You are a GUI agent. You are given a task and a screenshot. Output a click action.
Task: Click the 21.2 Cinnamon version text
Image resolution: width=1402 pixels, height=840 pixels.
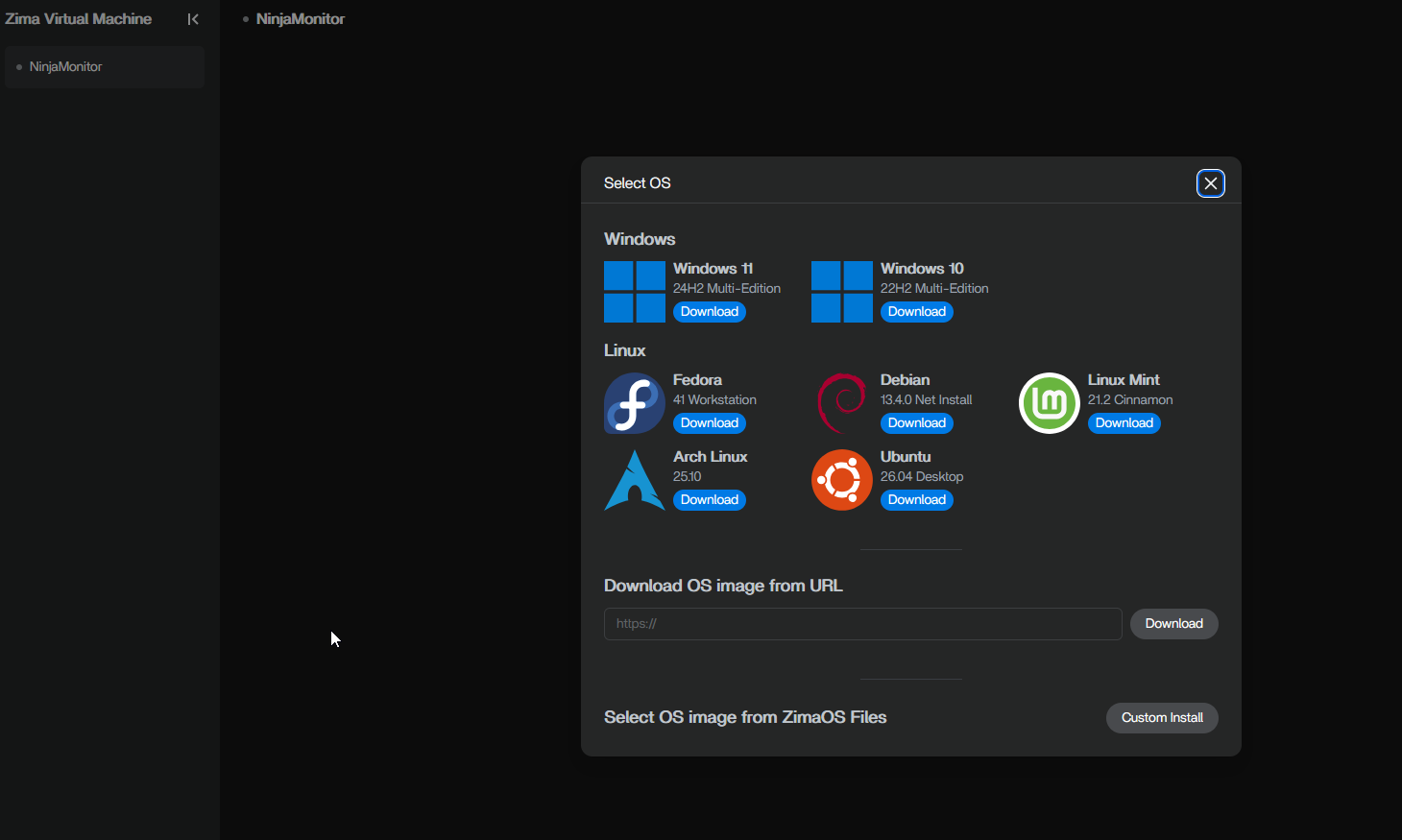click(1130, 400)
